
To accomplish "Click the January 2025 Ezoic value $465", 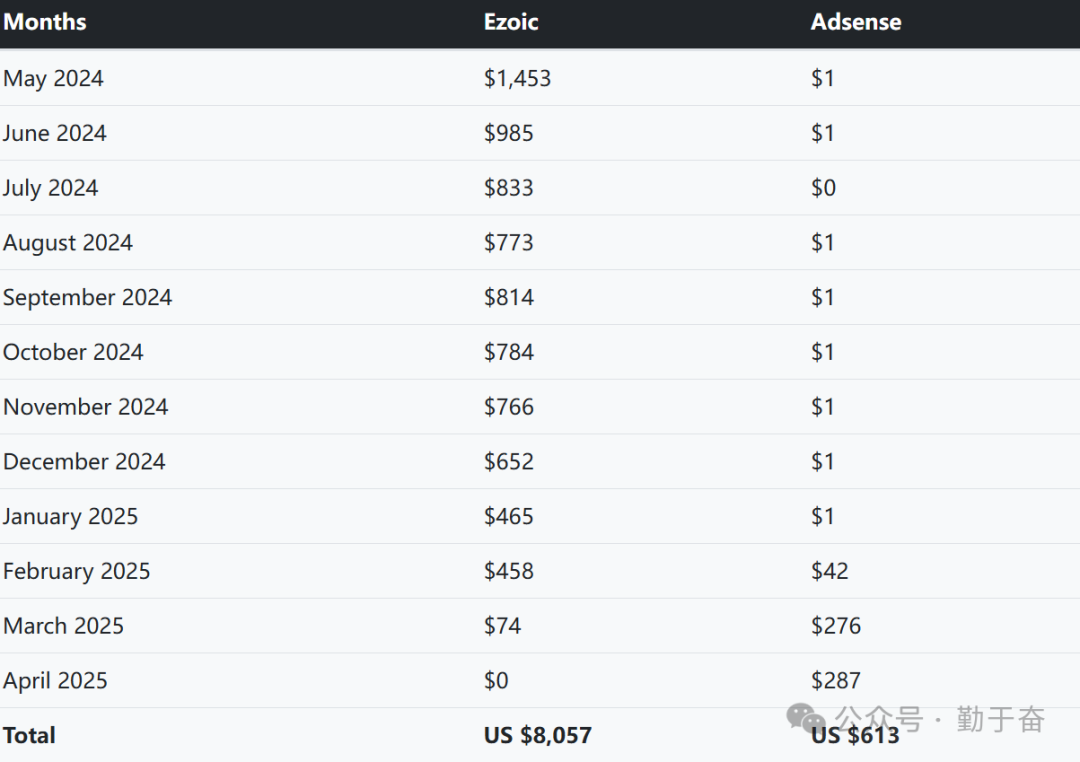I will (x=509, y=517).
